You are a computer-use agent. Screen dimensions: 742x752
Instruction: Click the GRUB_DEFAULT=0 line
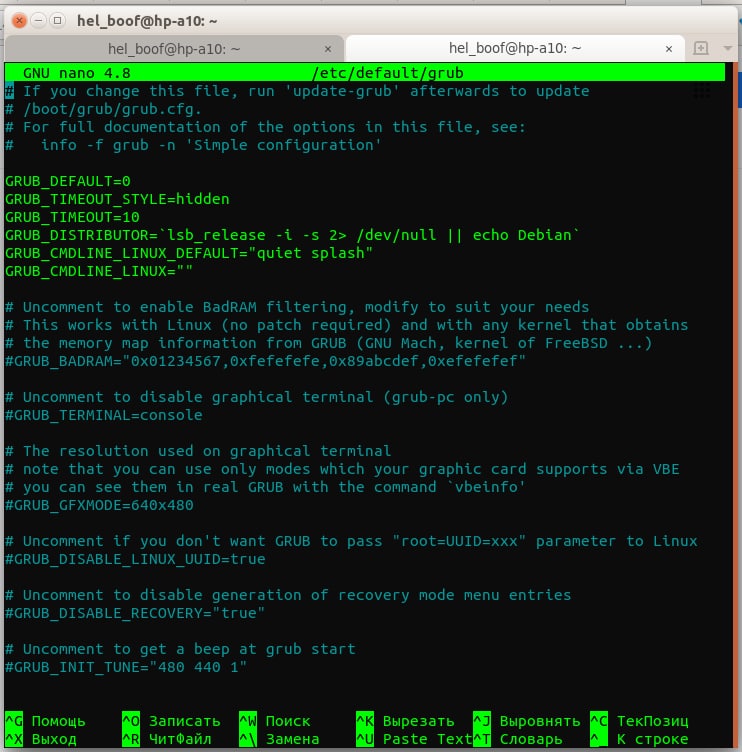[68, 181]
